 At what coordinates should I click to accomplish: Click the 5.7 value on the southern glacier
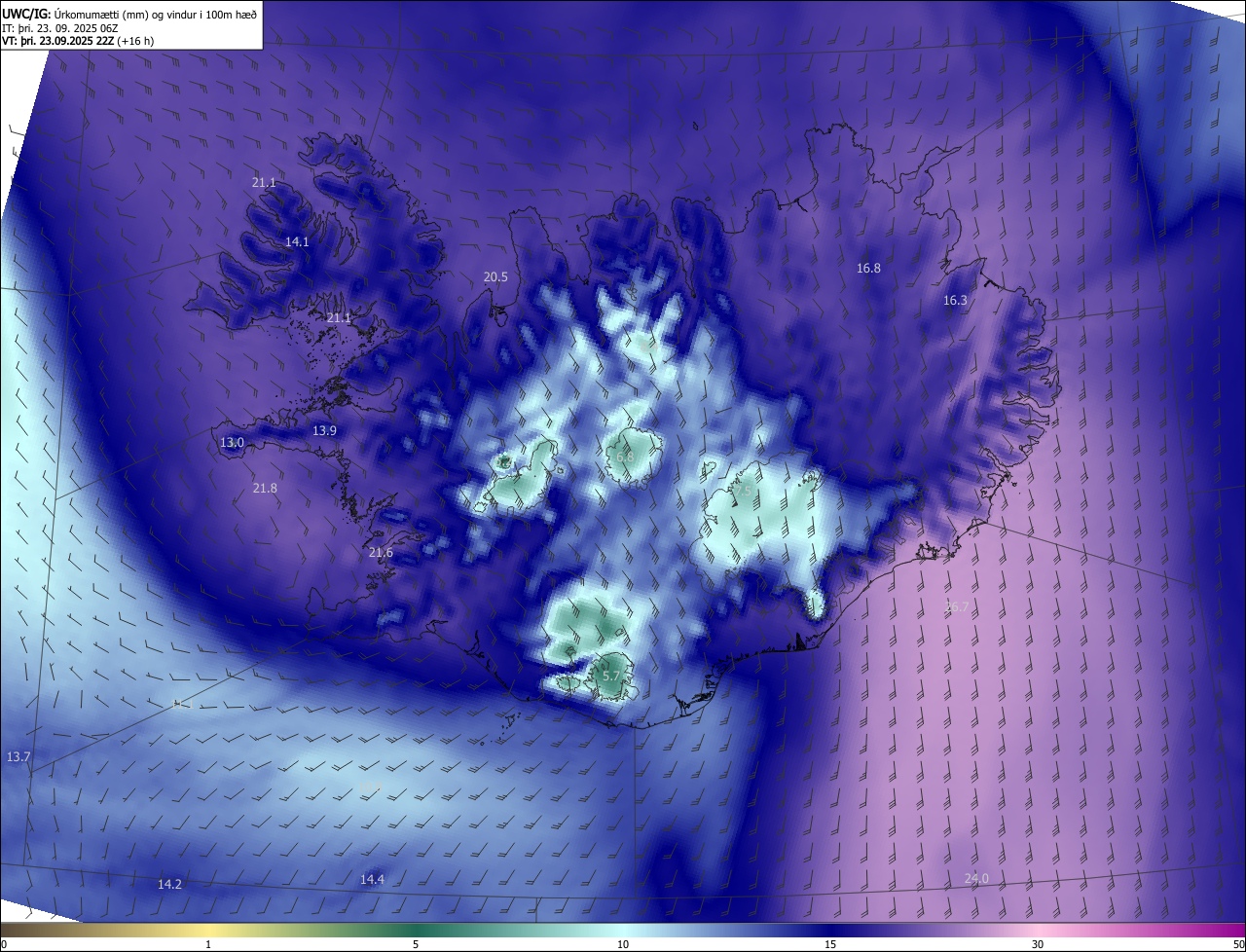click(x=610, y=676)
